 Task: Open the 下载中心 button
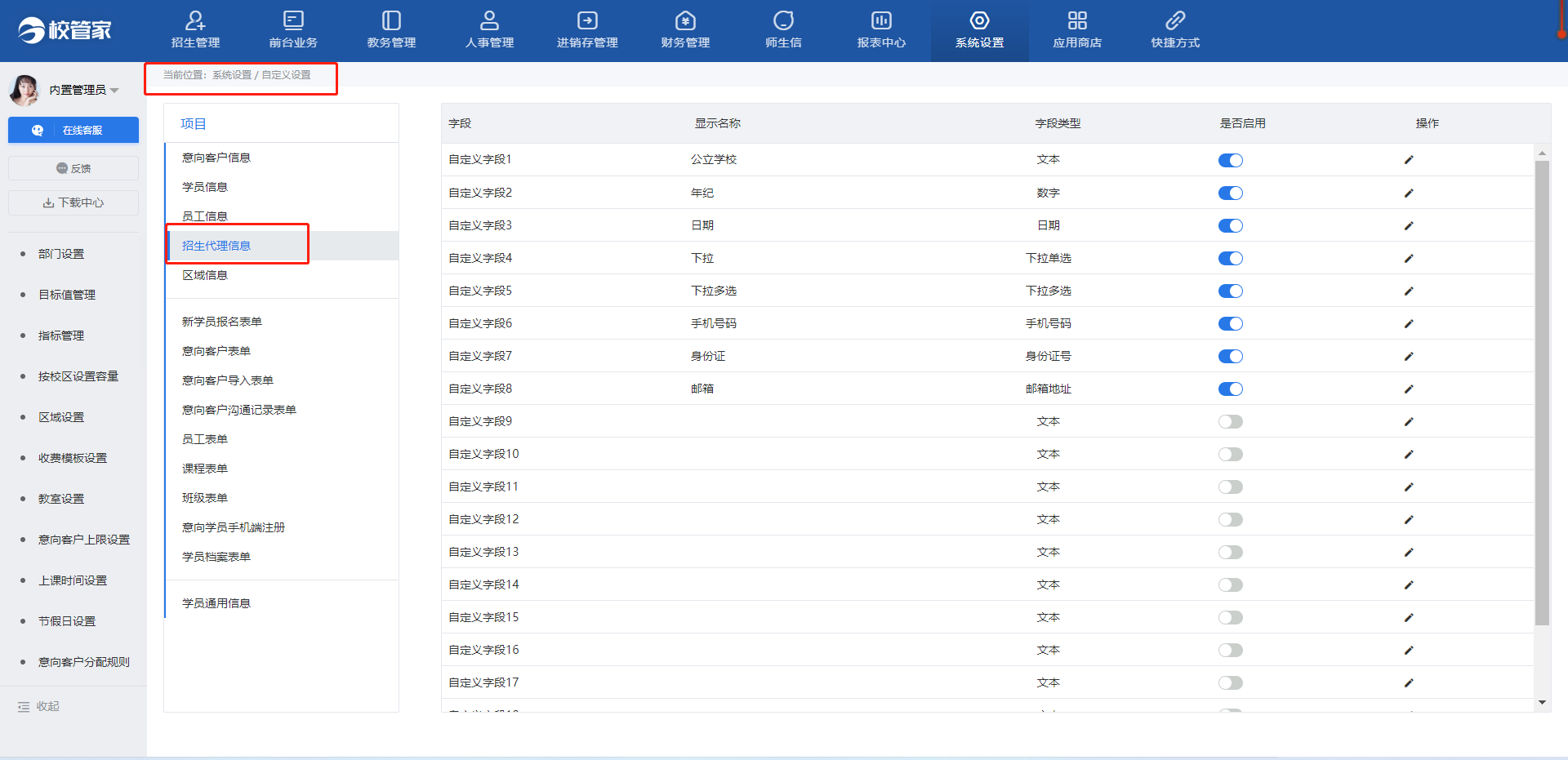(x=73, y=202)
